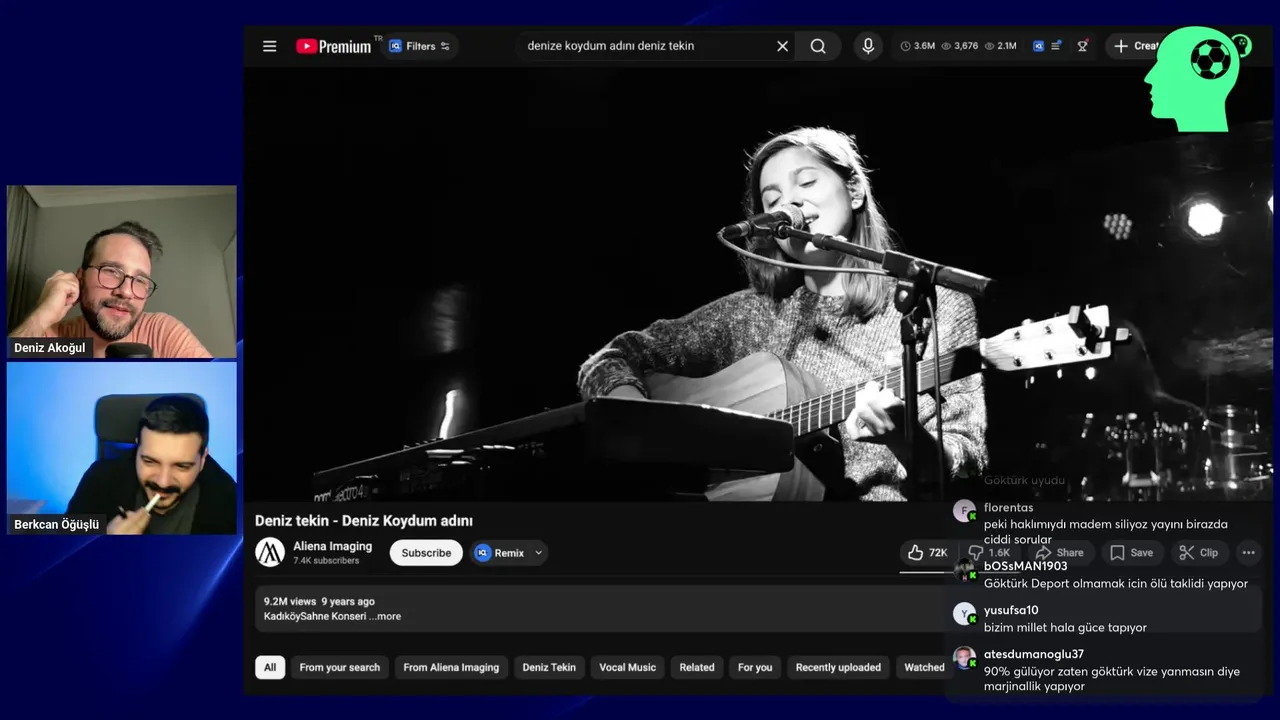Select the All chip

tap(270, 667)
